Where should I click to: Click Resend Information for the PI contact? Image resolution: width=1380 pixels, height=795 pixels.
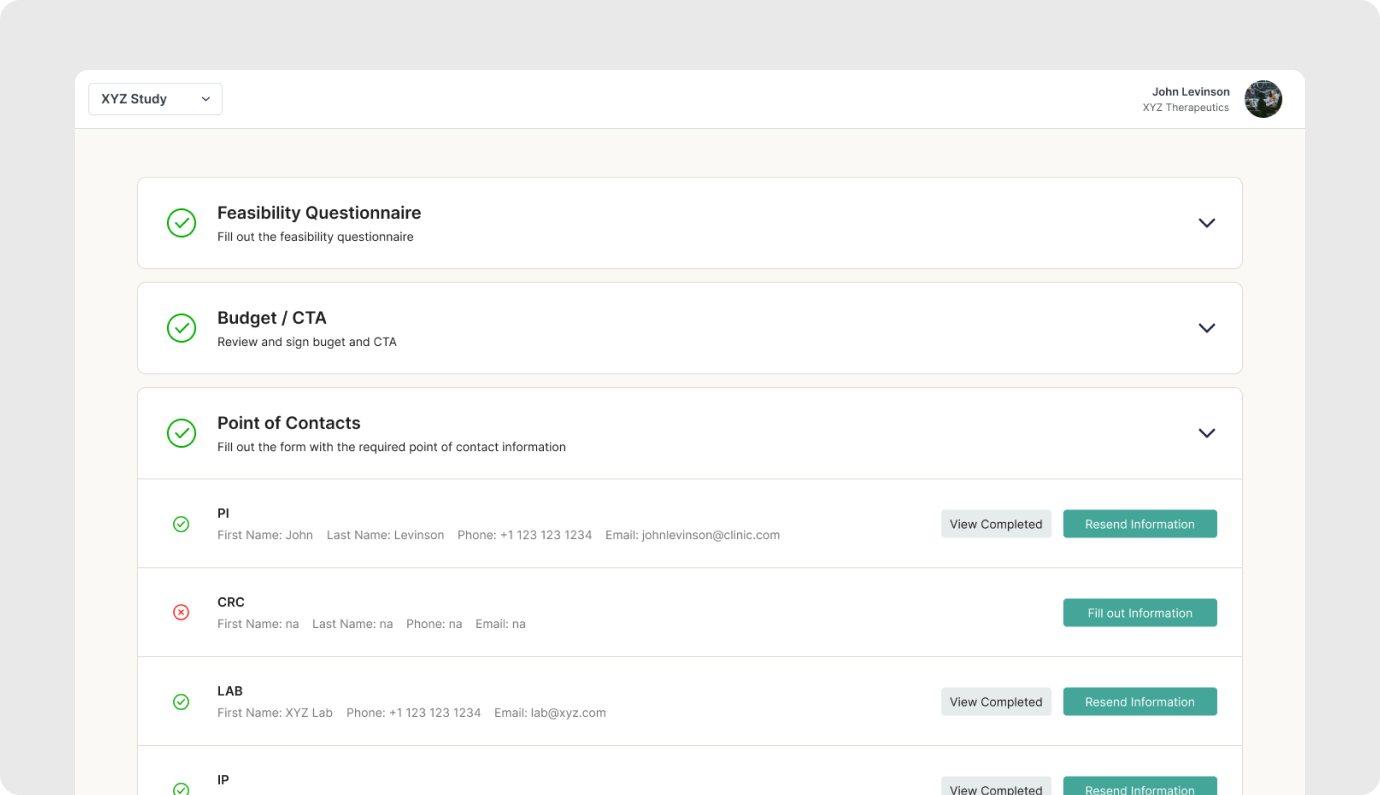pos(1139,524)
